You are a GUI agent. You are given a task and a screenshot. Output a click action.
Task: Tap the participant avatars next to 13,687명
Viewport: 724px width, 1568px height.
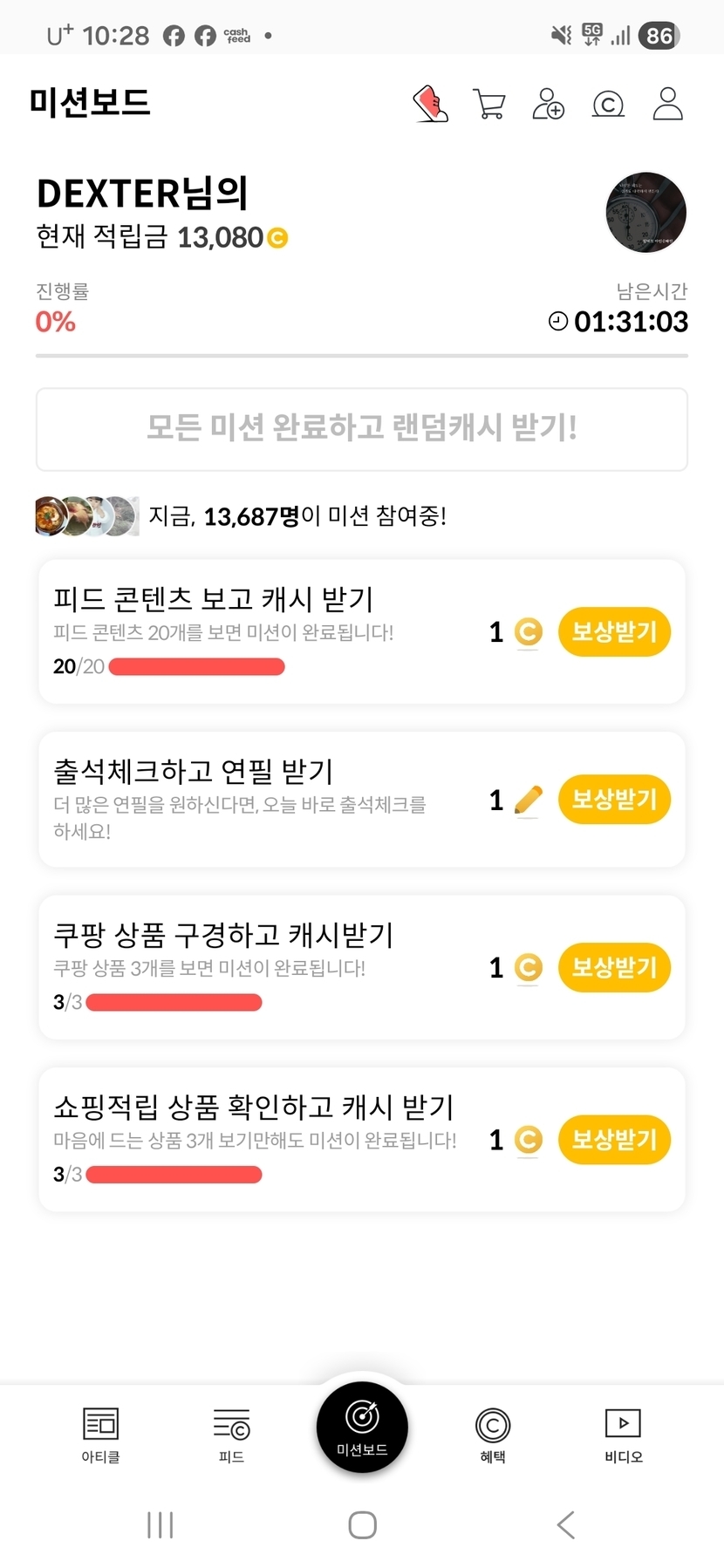[x=86, y=516]
